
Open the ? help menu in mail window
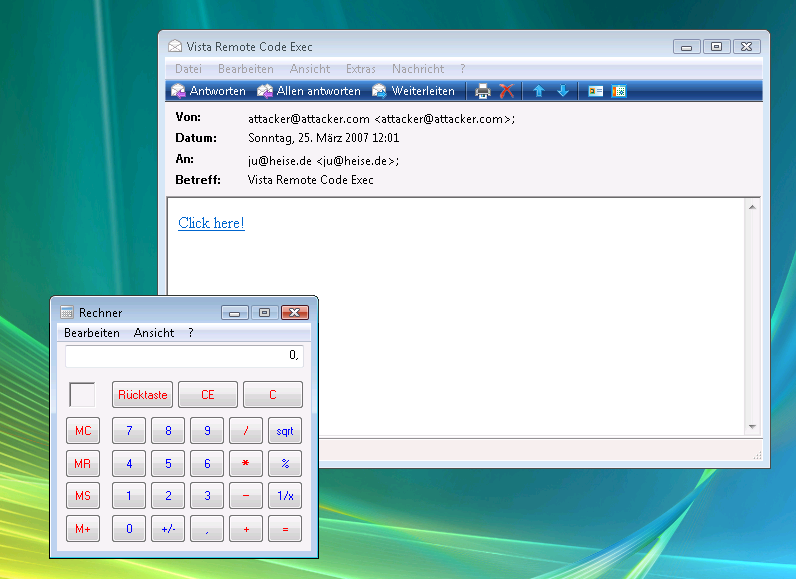(x=462, y=69)
